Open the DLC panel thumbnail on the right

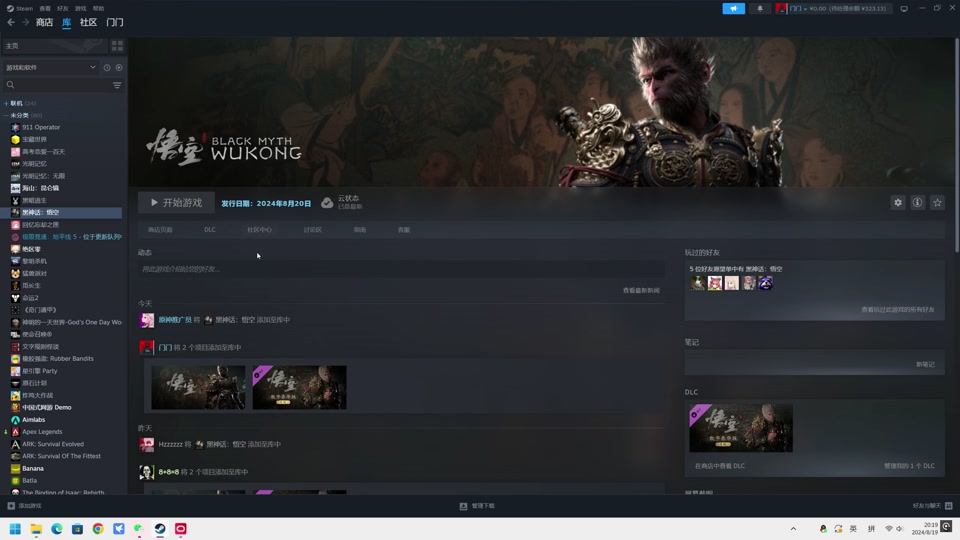[741, 428]
